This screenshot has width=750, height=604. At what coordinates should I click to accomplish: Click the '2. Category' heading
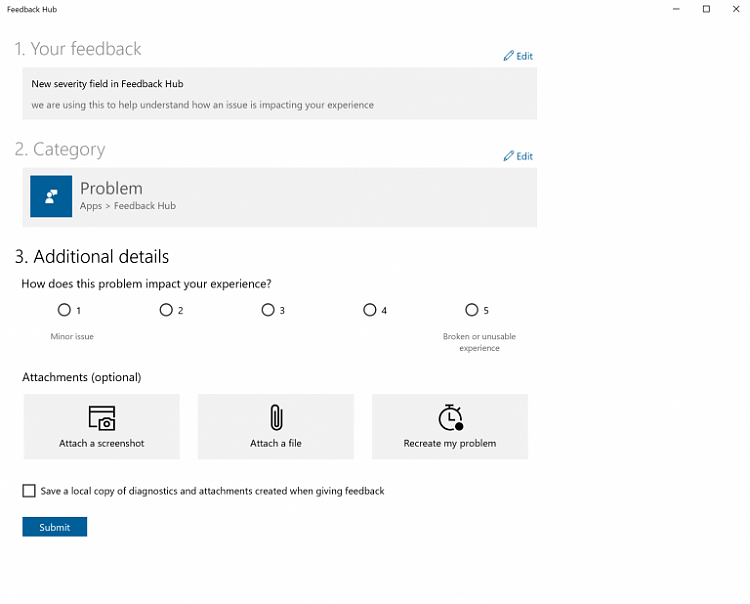click(60, 149)
